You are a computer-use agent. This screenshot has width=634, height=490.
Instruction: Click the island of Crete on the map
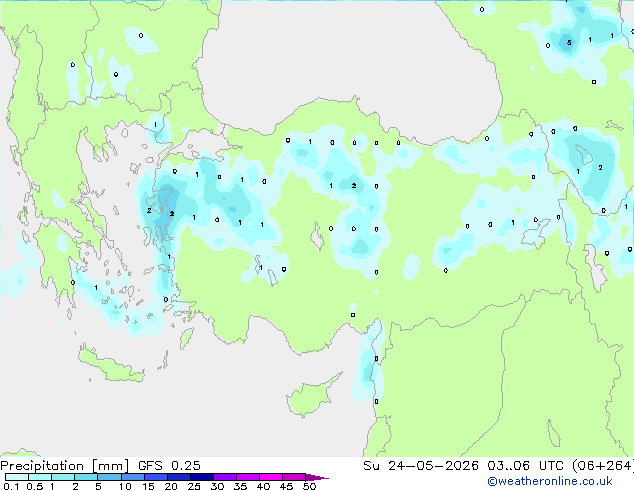pyautogui.click(x=111, y=366)
